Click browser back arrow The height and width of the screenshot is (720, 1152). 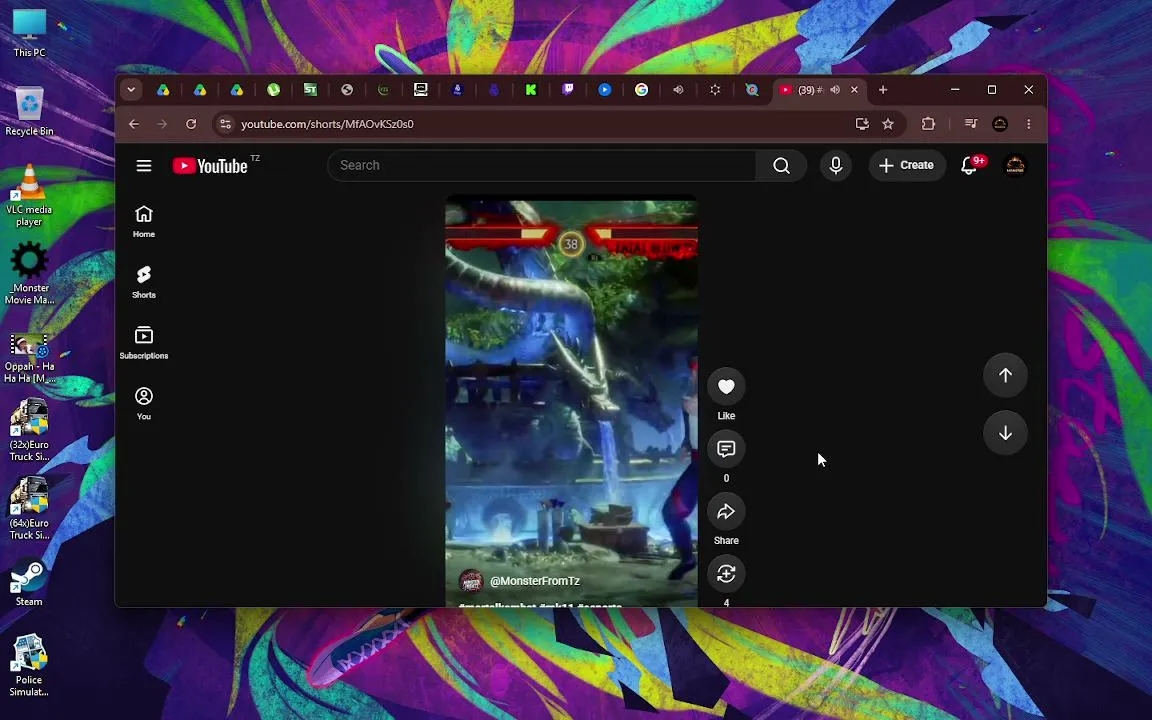134,124
